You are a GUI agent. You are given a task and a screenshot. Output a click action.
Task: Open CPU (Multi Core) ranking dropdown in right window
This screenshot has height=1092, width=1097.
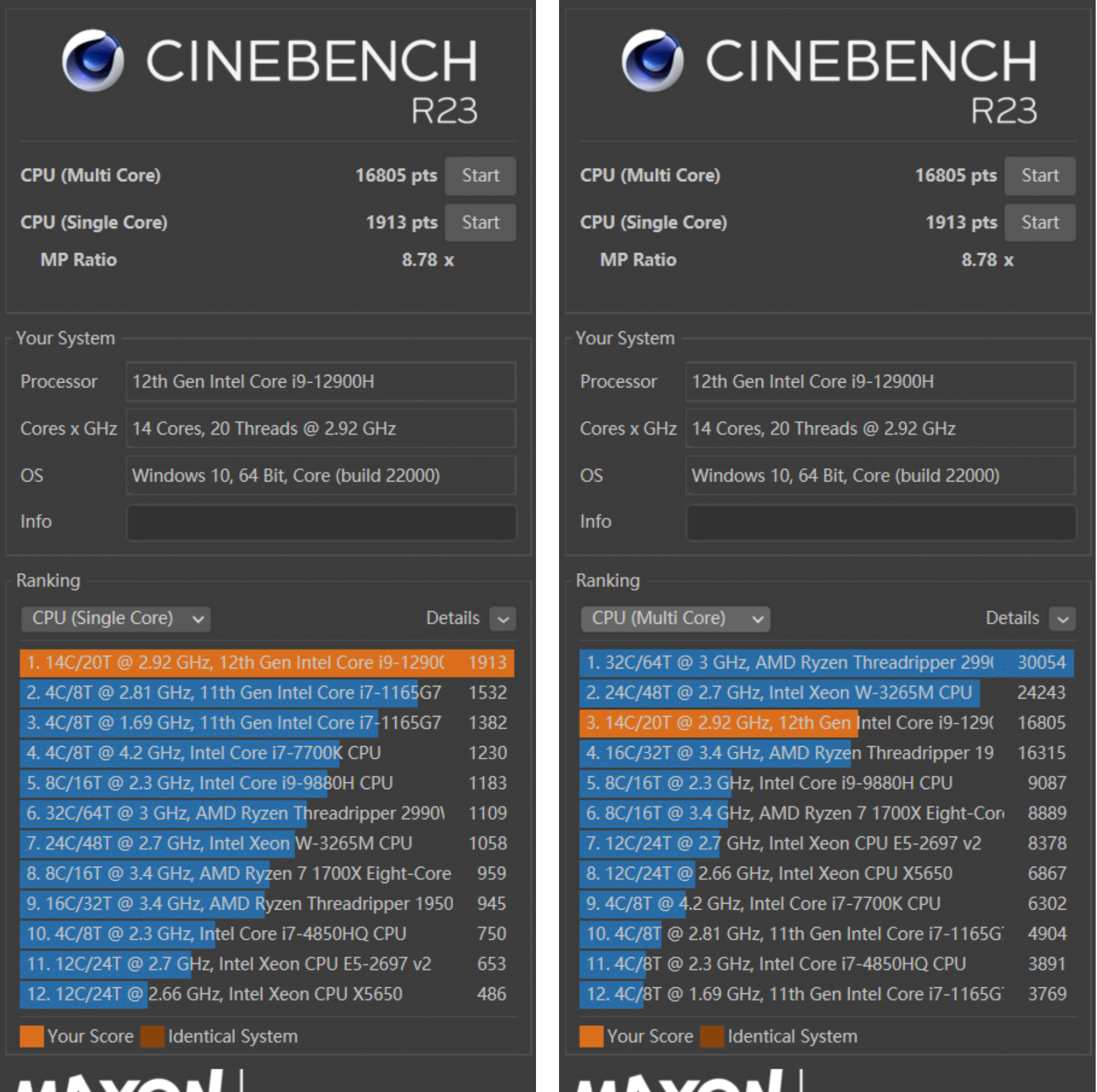(x=675, y=619)
